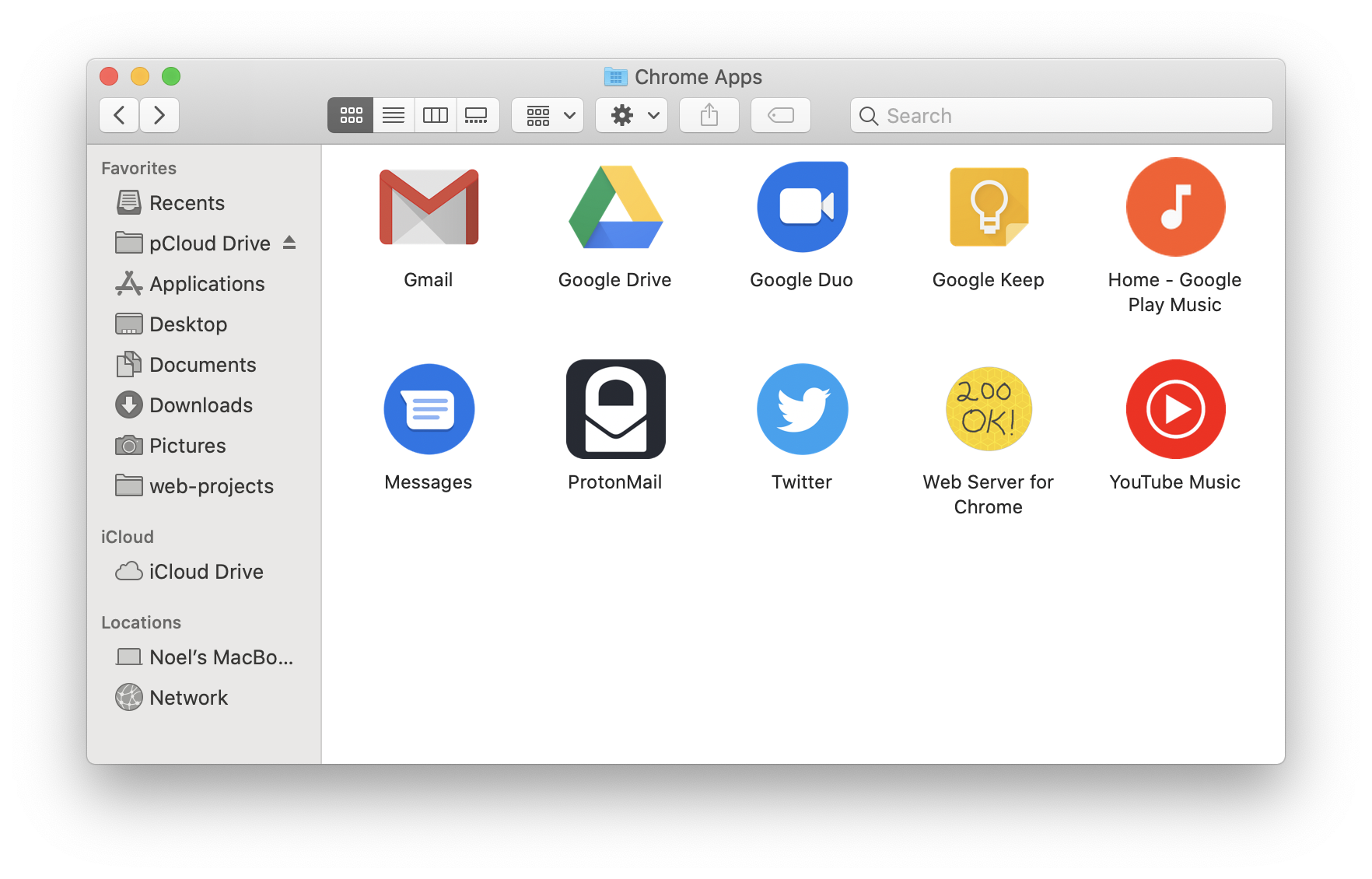Viewport: 1372px width, 879px height.
Task: Select the Google Play Music app icon
Action: click(1175, 207)
